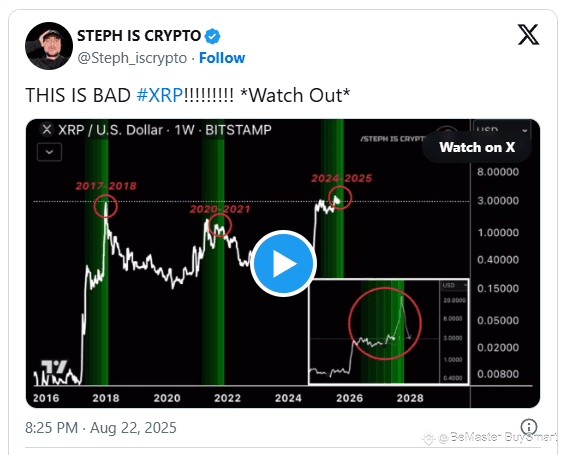The image size is (565, 455).
Task: Click the 3.00000 price axis label
Action: click(x=498, y=201)
